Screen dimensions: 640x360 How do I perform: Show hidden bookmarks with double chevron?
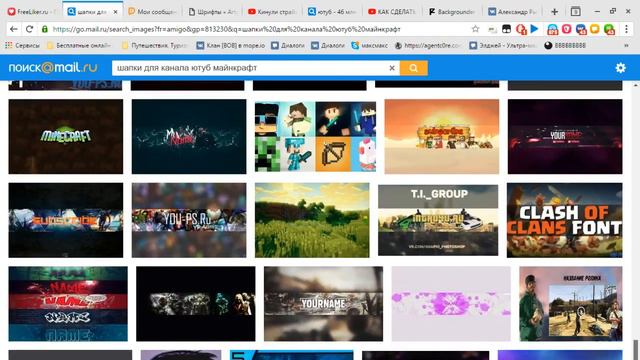(627, 46)
